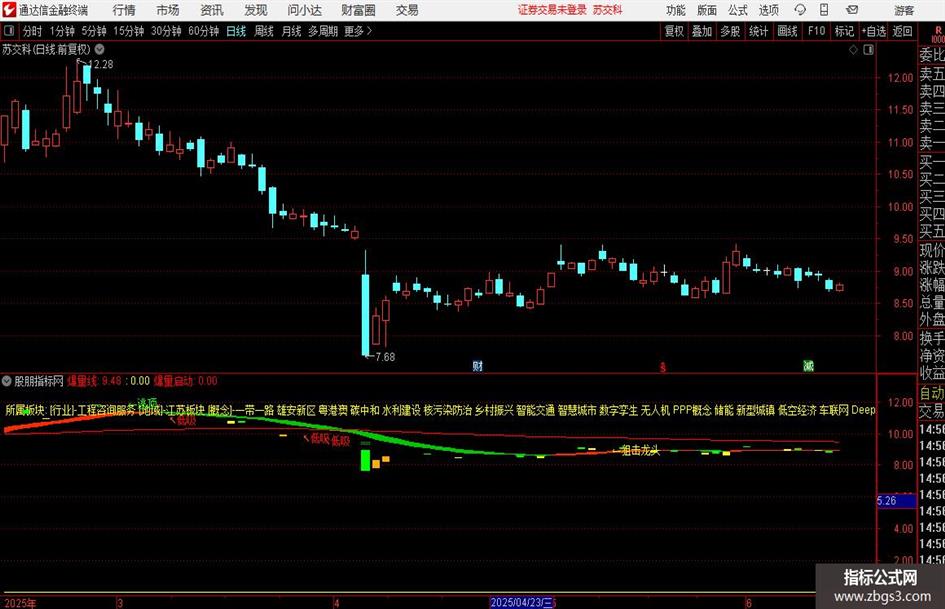The image size is (945, 609).
Task: Switch to 60分钟 period
Action: pyautogui.click(x=204, y=31)
